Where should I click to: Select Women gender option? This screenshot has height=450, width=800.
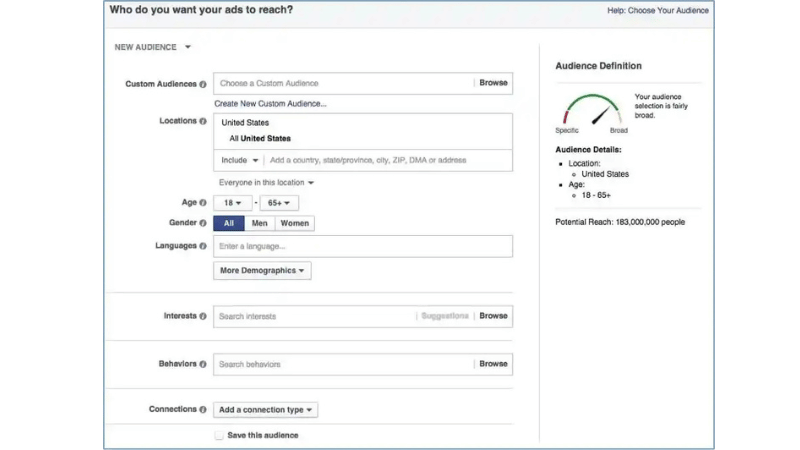[x=294, y=223]
